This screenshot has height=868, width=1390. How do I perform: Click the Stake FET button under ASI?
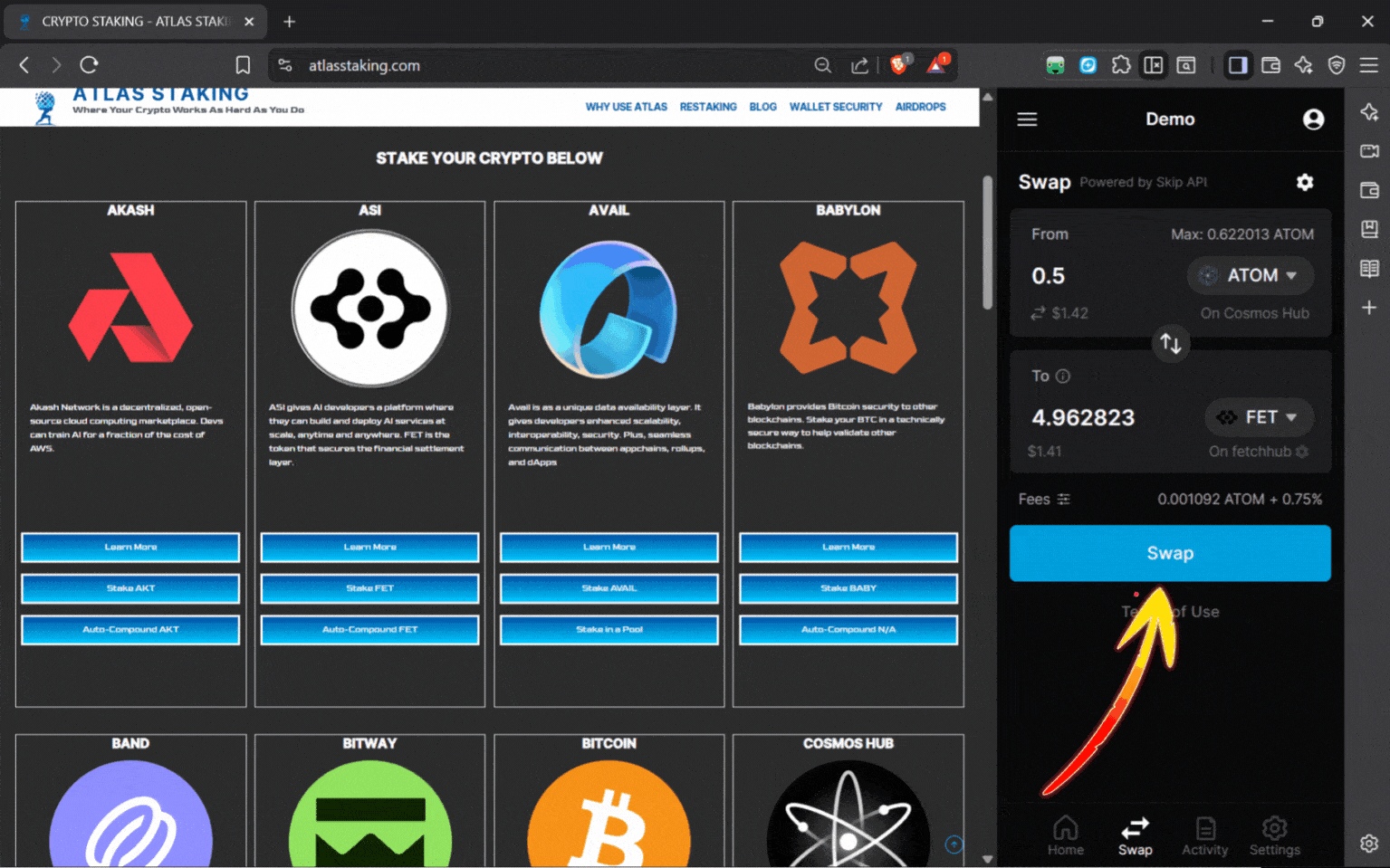coord(369,588)
